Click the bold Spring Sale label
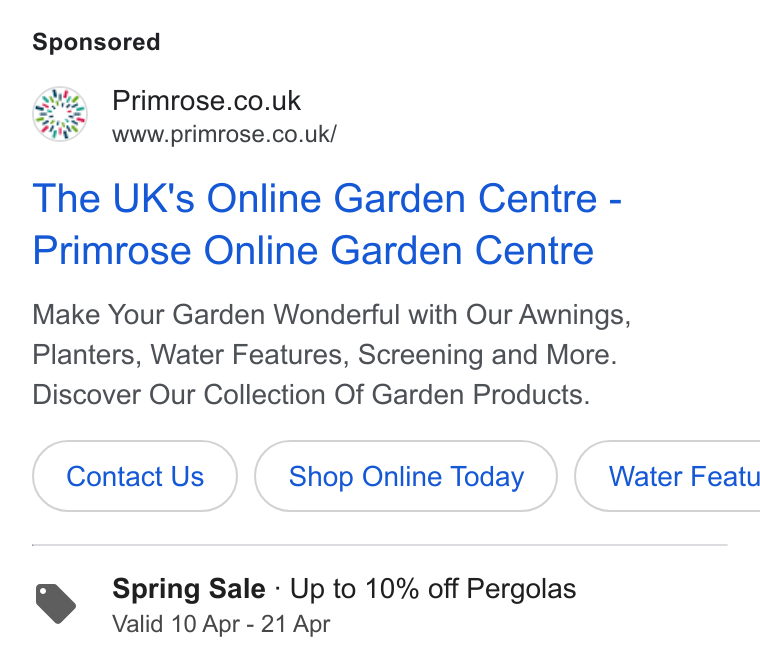760x662 pixels. [x=189, y=589]
